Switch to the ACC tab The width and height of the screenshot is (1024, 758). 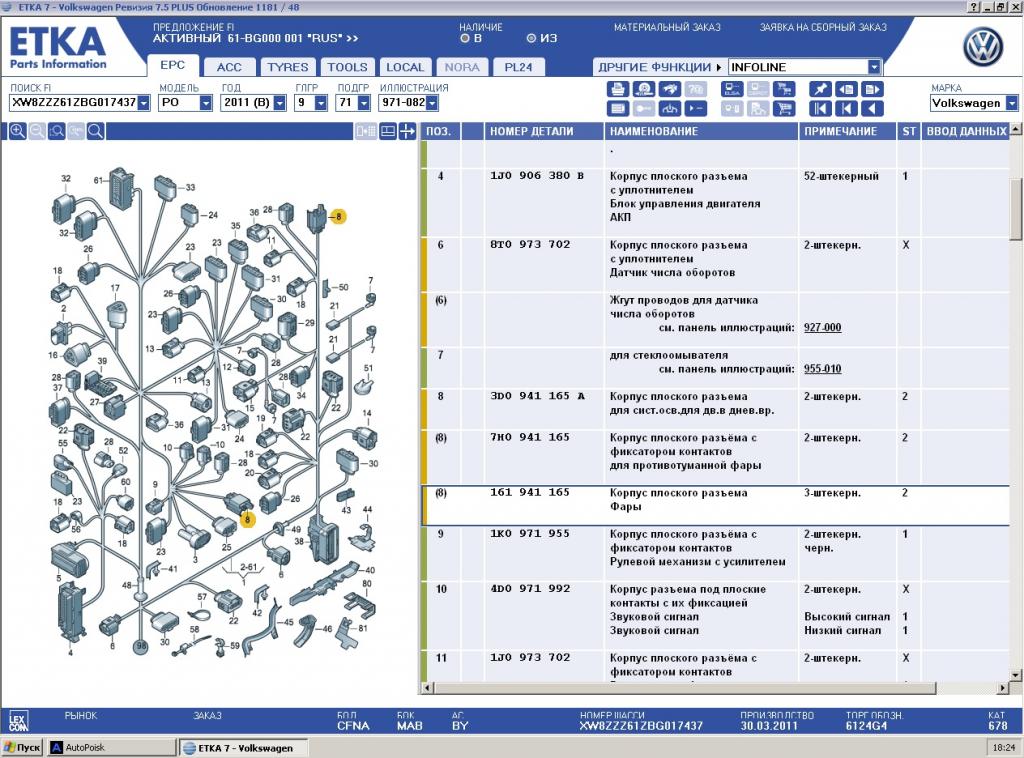[x=229, y=67]
